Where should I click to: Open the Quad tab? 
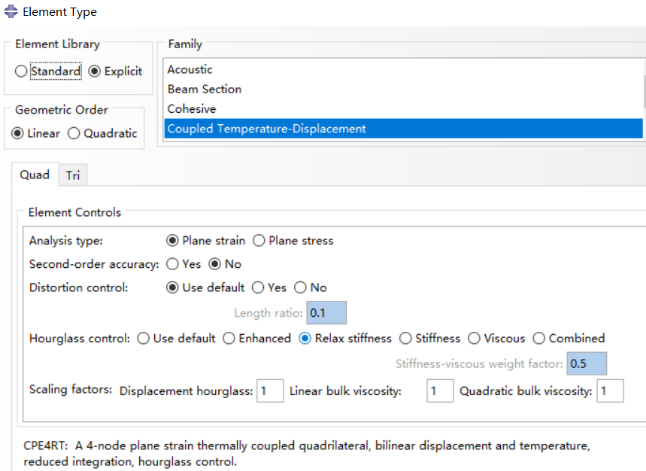tap(35, 175)
